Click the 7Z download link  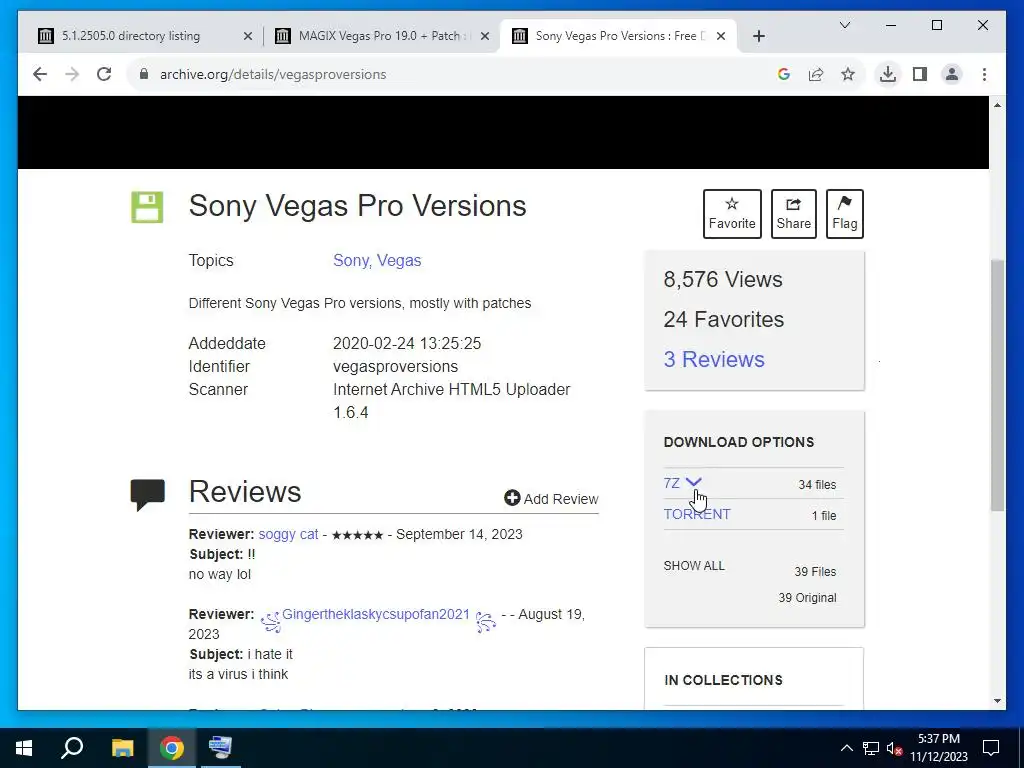click(671, 483)
